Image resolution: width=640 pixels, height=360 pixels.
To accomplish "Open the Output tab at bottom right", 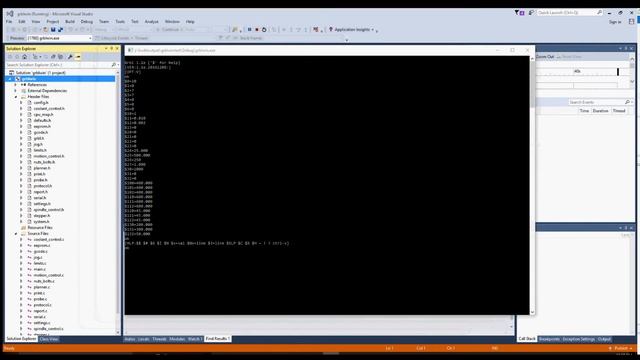I will 604,339.
